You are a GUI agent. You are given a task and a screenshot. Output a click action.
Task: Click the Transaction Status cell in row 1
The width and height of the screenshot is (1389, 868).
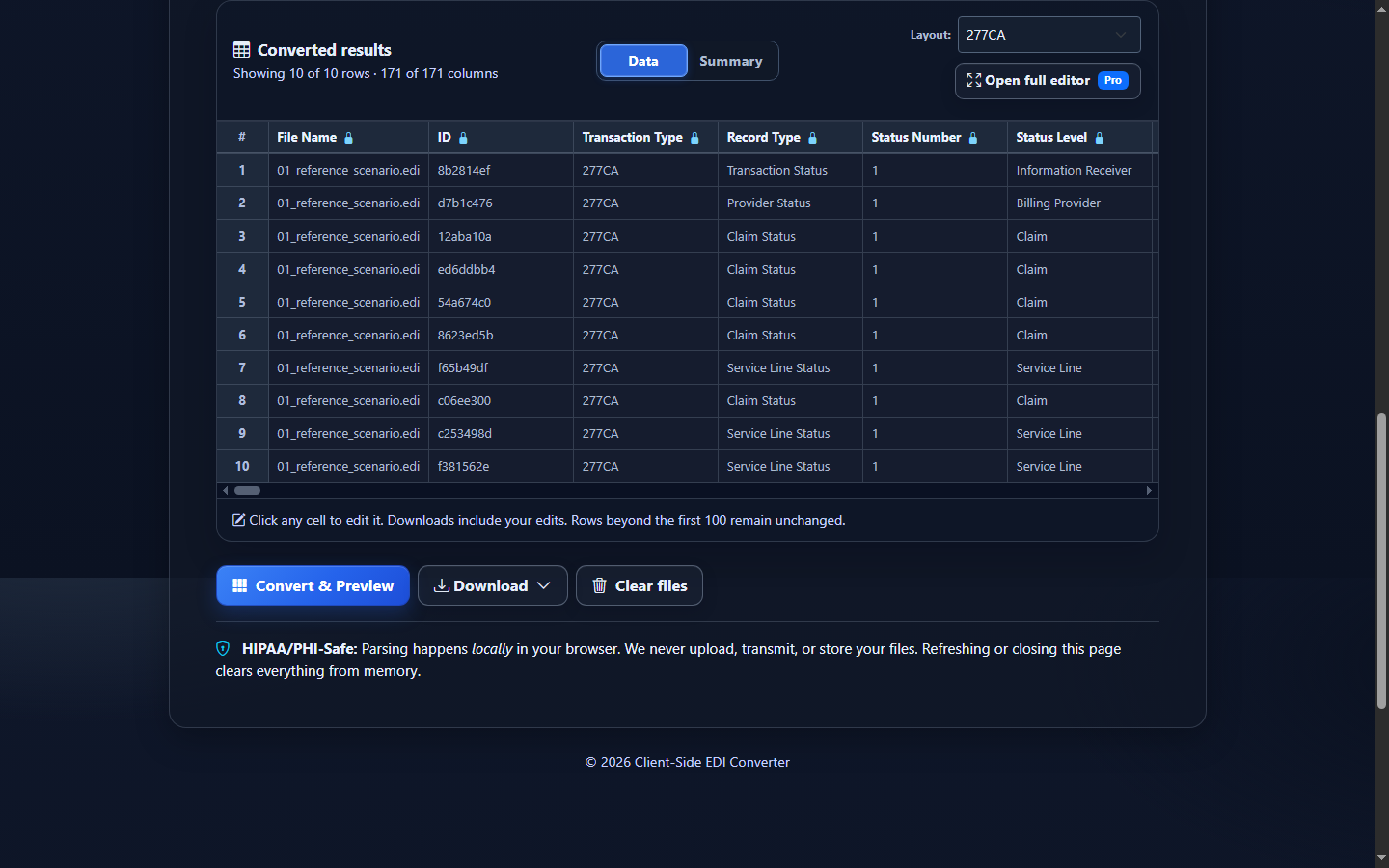[790, 171]
